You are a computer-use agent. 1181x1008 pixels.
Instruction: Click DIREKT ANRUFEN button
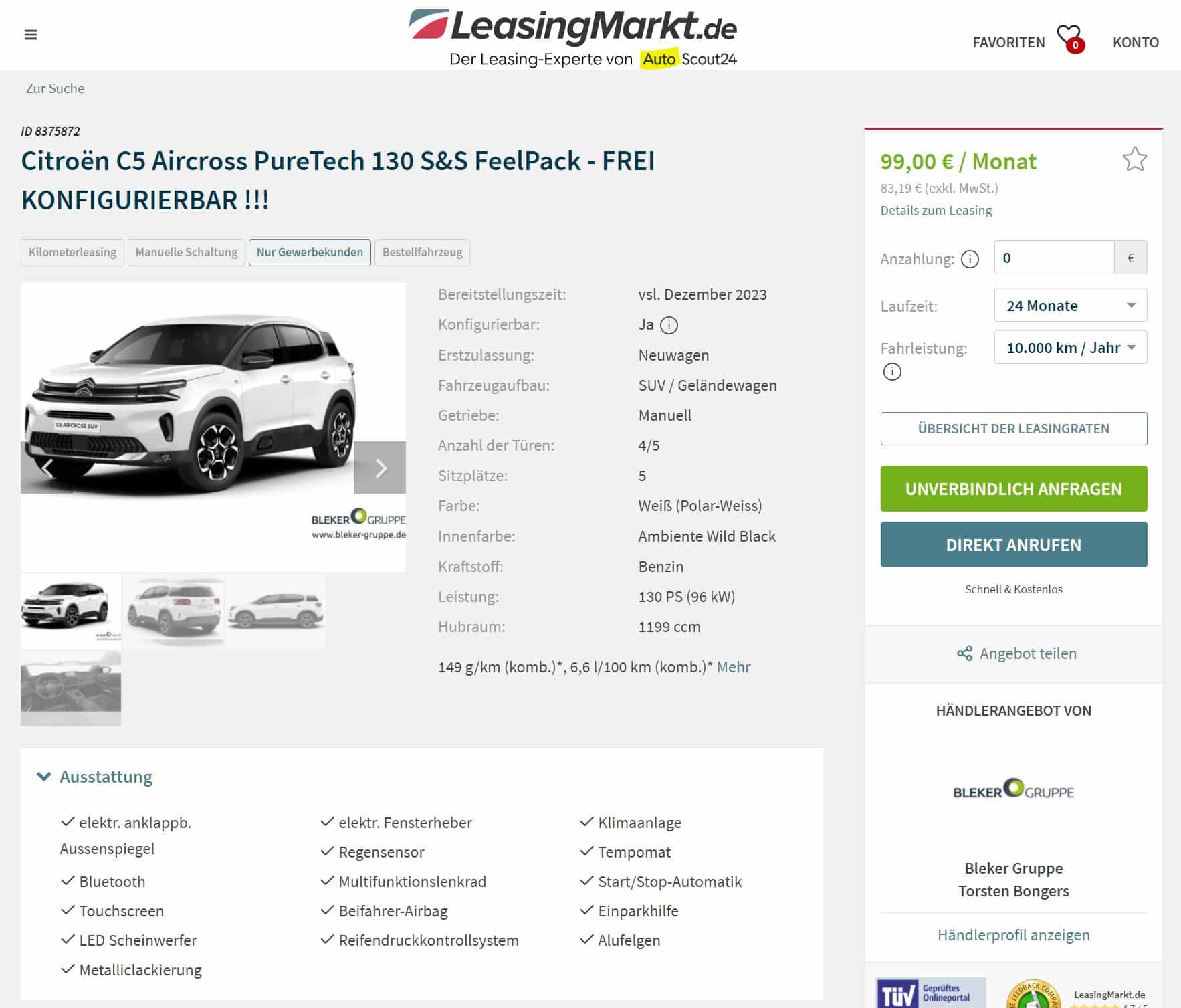click(1014, 545)
